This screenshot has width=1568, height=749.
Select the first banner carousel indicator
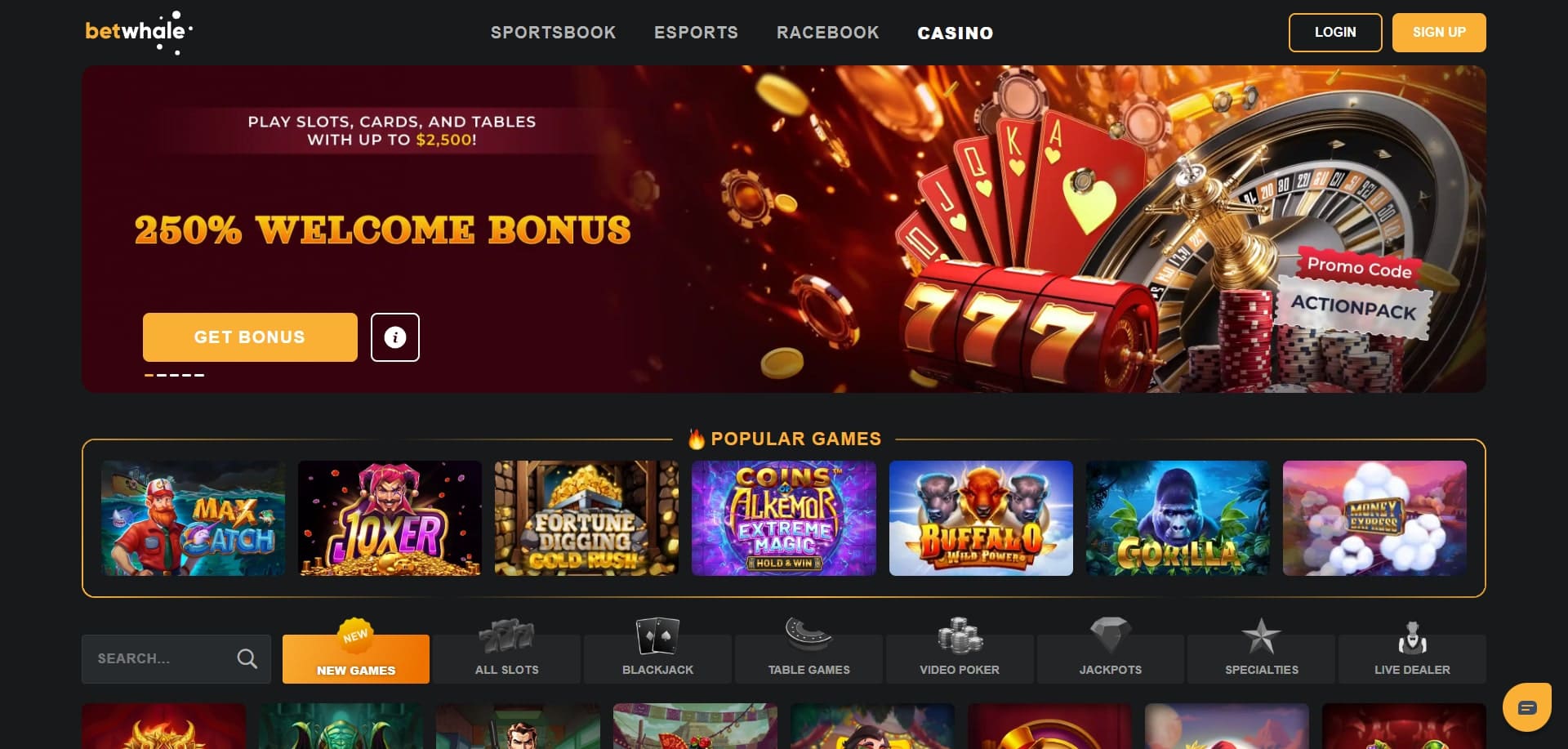click(x=149, y=375)
